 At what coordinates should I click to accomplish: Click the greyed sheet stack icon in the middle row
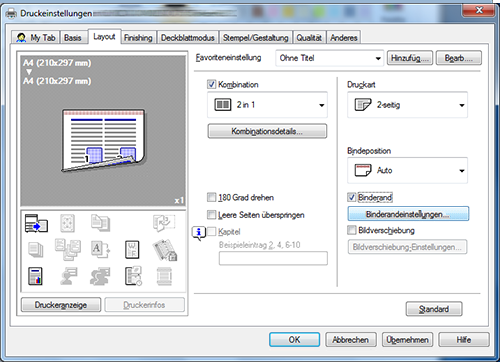pyautogui.click(x=36, y=250)
